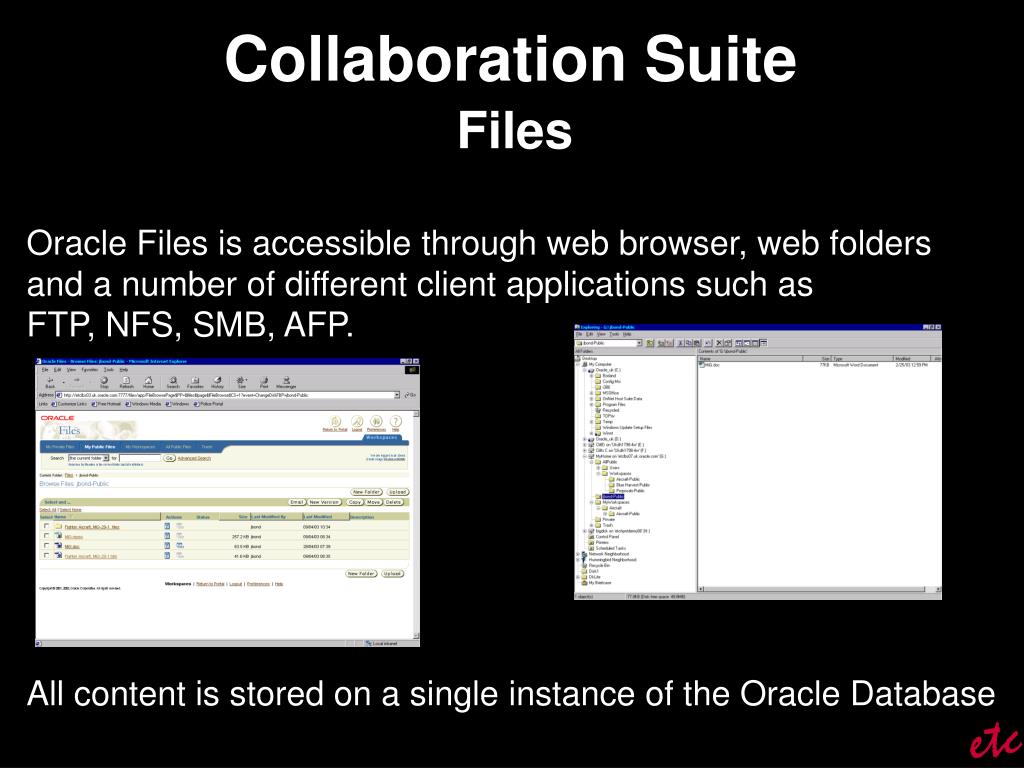This screenshot has width=1024, height=768.
Task: Tick the checkbox of the 257.2 KB file row
Action: [46, 536]
